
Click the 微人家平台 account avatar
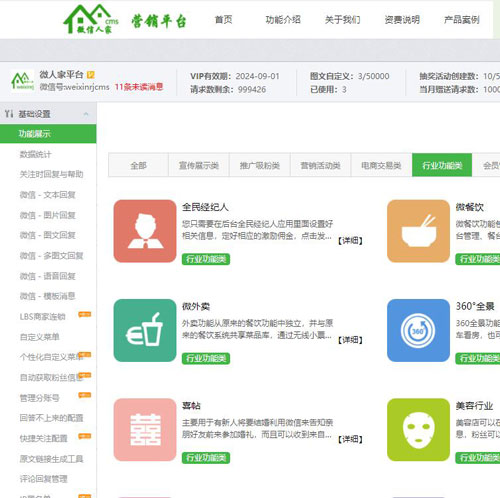[22, 81]
